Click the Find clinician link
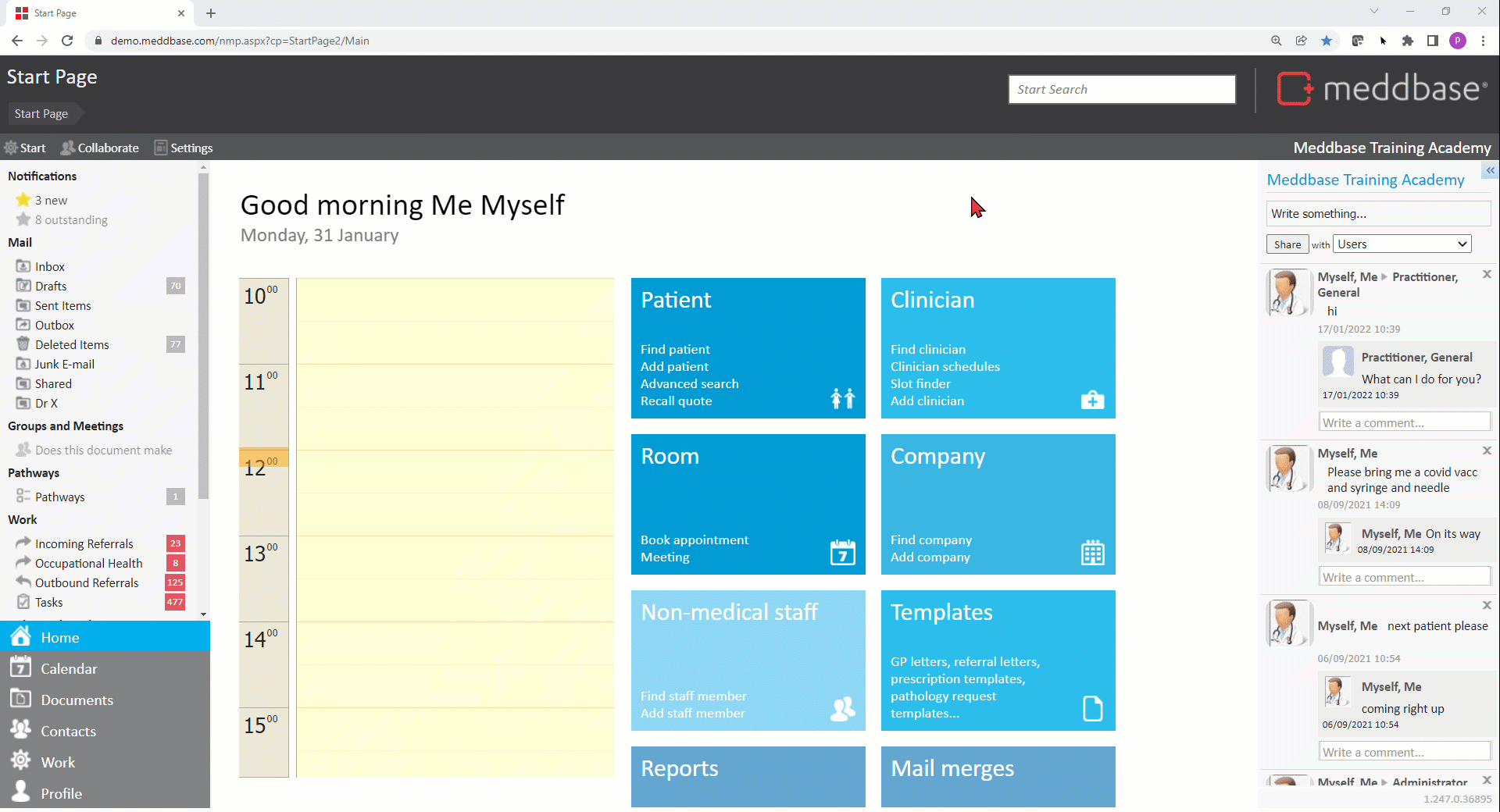The image size is (1500, 812). point(928,349)
